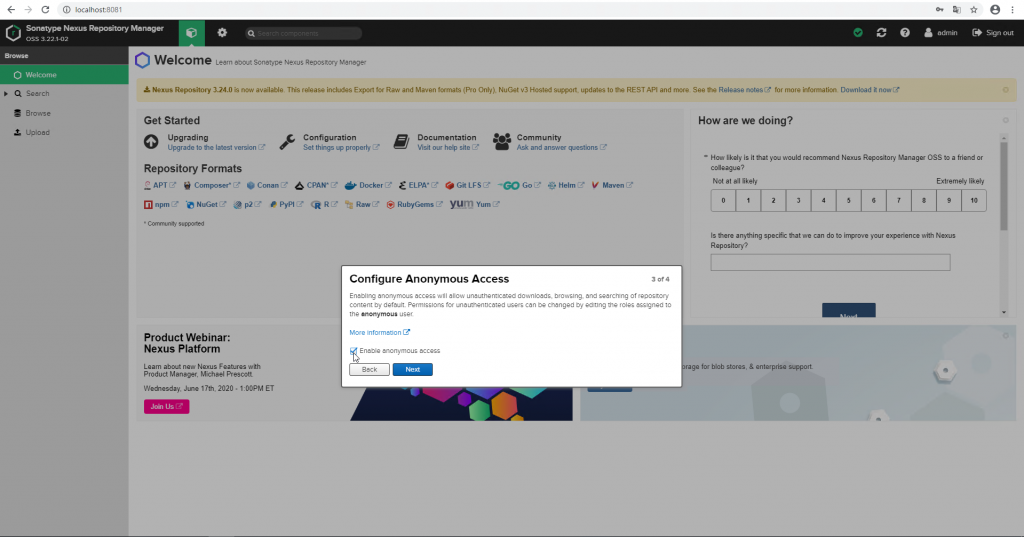Click the survey improvement text field
This screenshot has height=537, width=1024.
[830, 262]
